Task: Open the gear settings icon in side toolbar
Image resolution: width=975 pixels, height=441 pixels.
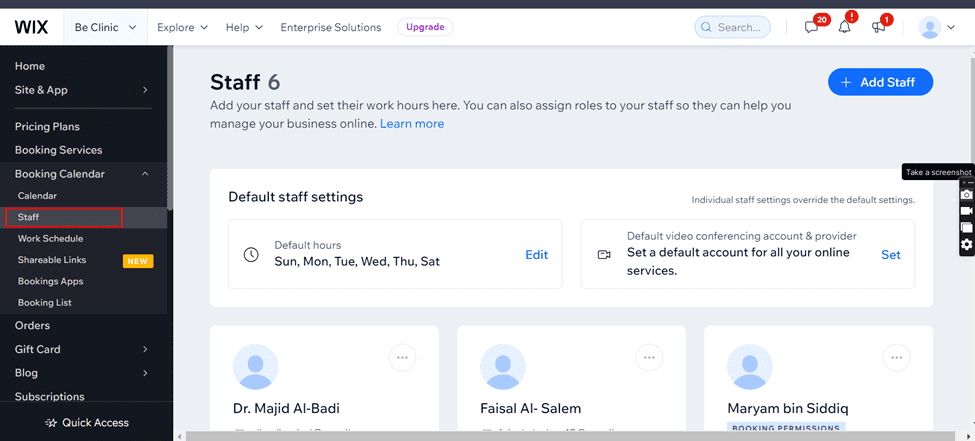Action: coord(966,244)
